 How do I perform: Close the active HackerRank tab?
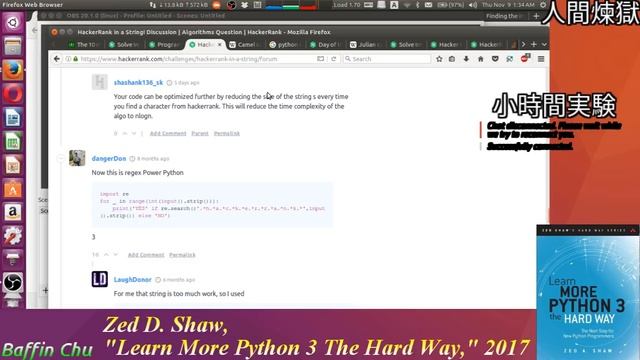point(220,44)
